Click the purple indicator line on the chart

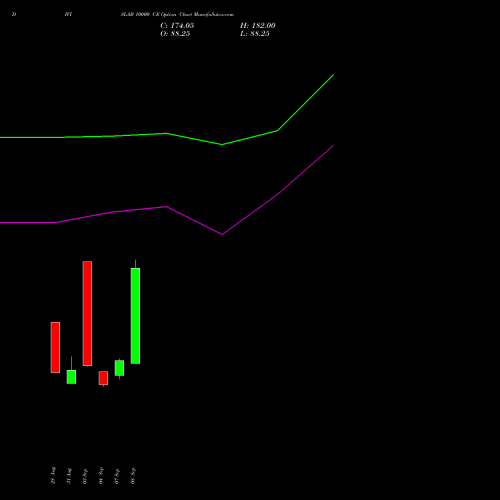(166, 207)
